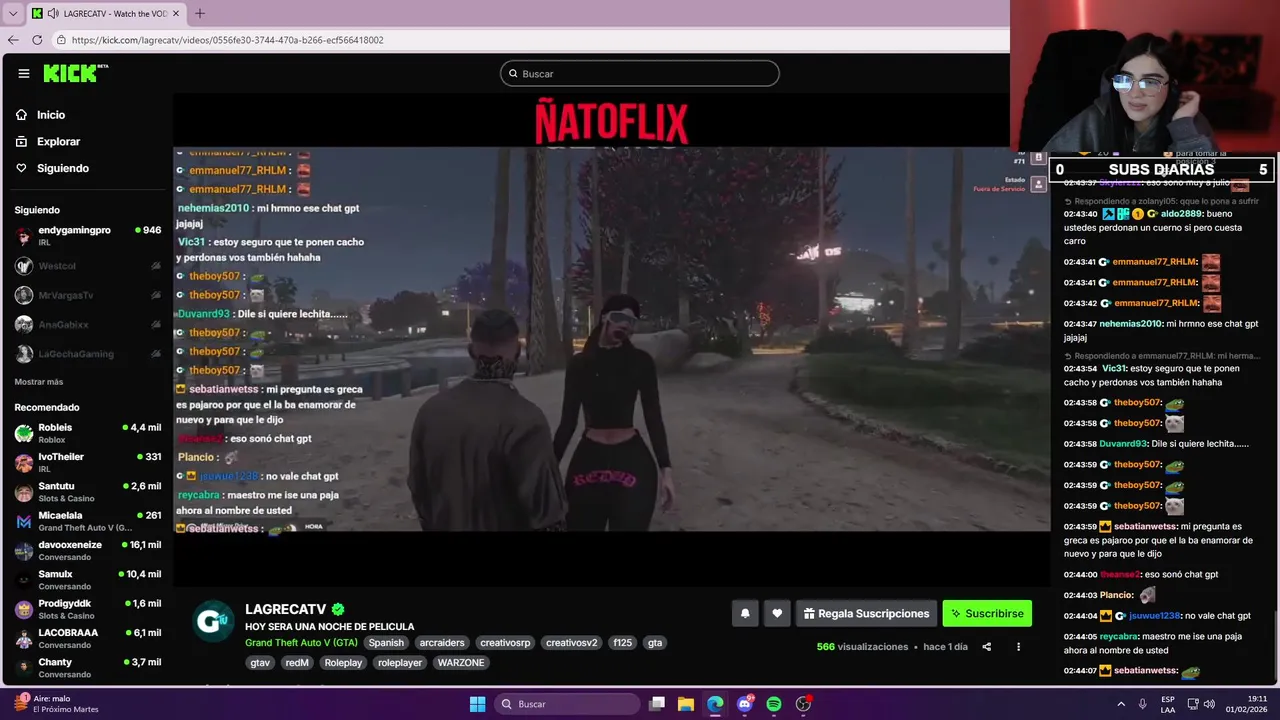Click Regala Suscripciones button
Image resolution: width=1280 pixels, height=720 pixels.
(866, 614)
